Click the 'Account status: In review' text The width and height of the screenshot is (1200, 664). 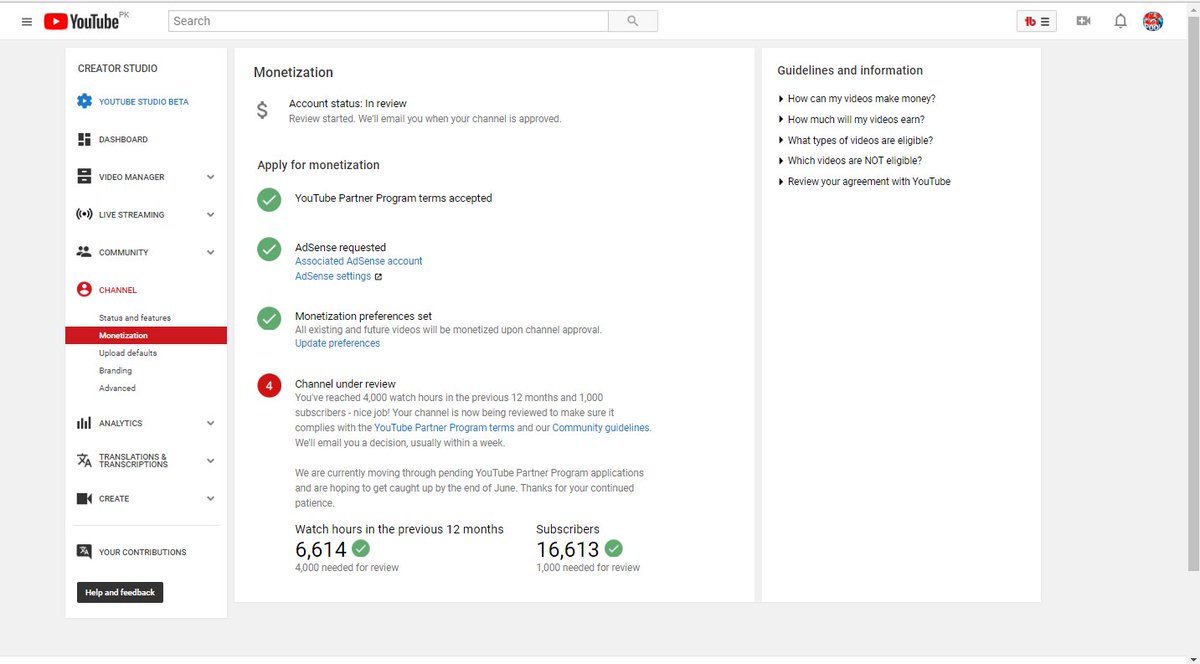click(x=348, y=104)
